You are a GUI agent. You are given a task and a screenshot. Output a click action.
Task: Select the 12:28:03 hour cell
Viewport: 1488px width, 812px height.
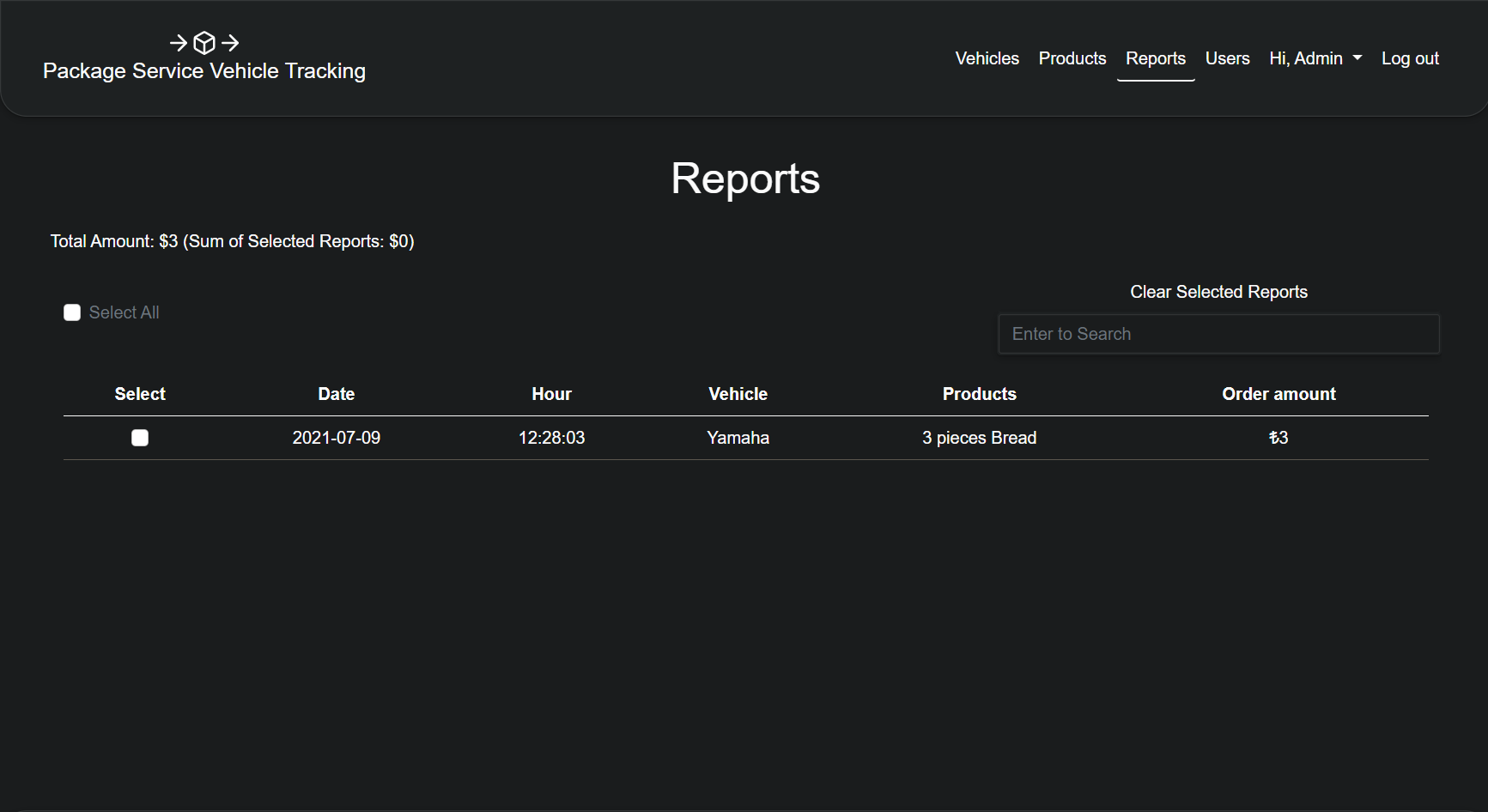click(x=551, y=438)
